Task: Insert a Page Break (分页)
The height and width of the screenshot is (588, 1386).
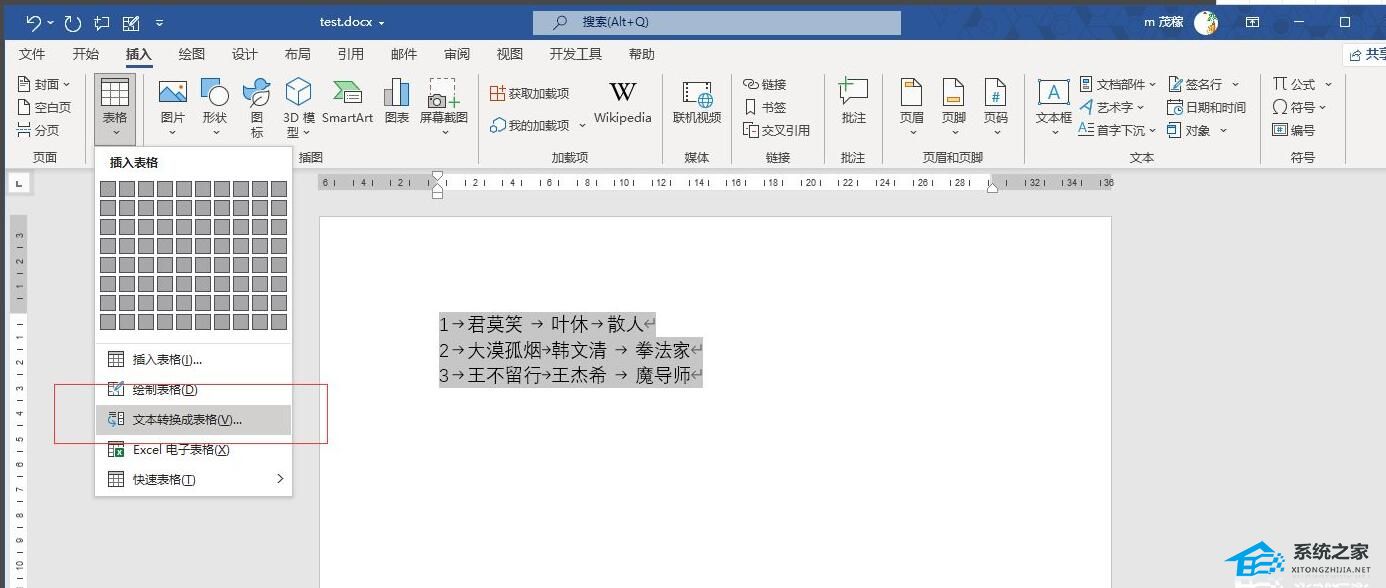Action: [x=39, y=130]
